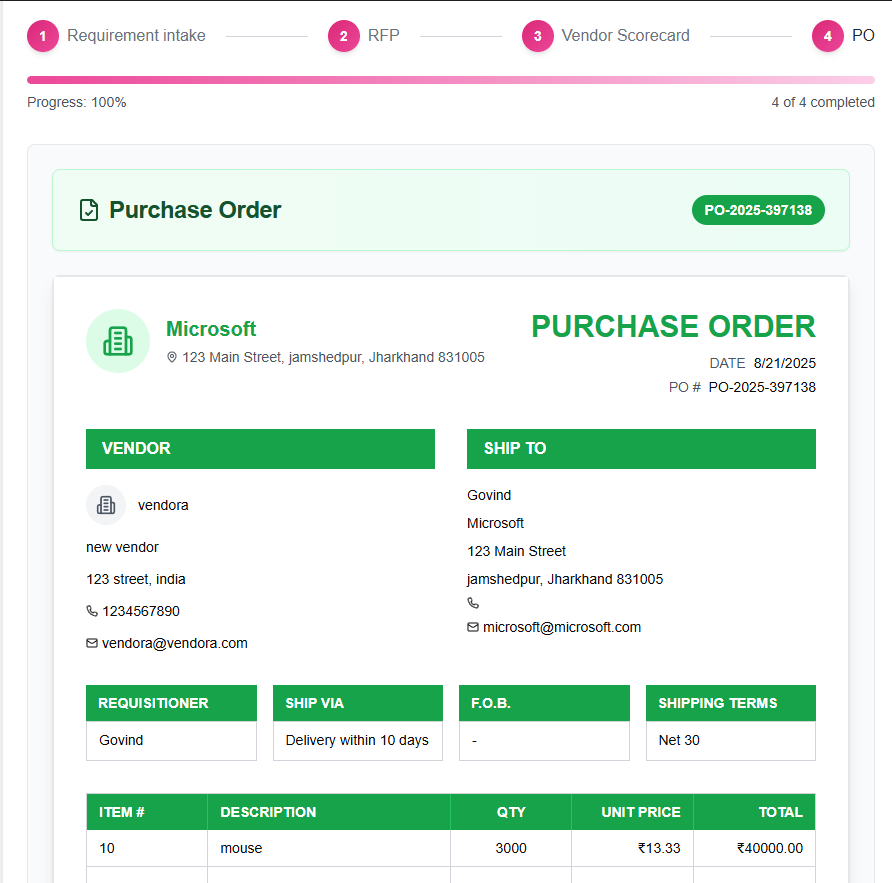Click the green Microsoft building logo
Screen dimensions: 892x883
click(x=118, y=341)
